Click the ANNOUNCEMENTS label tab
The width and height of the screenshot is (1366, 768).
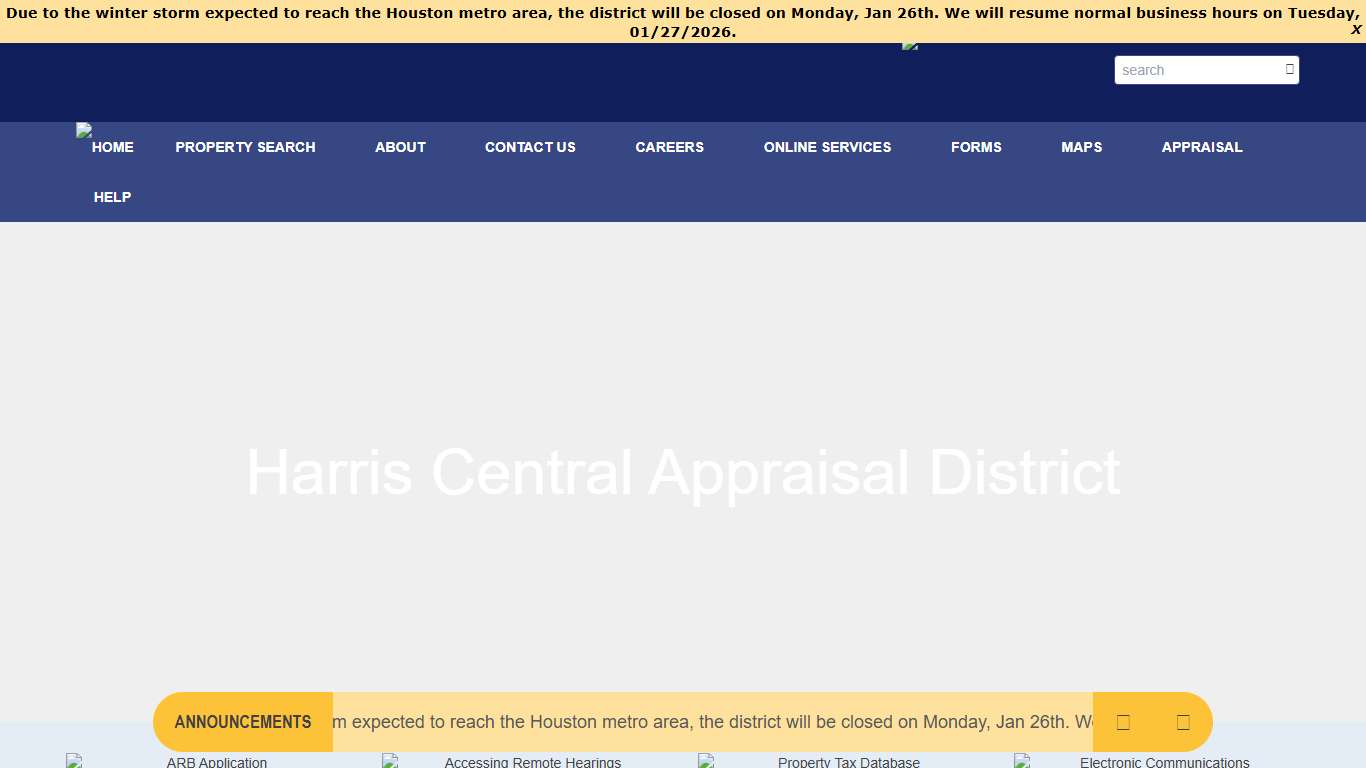pos(242,721)
